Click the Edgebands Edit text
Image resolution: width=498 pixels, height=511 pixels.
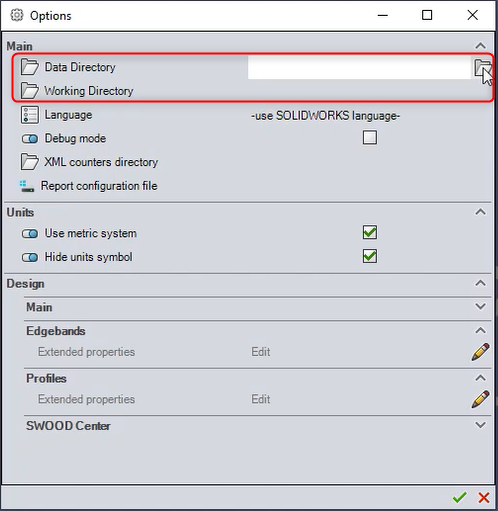261,352
